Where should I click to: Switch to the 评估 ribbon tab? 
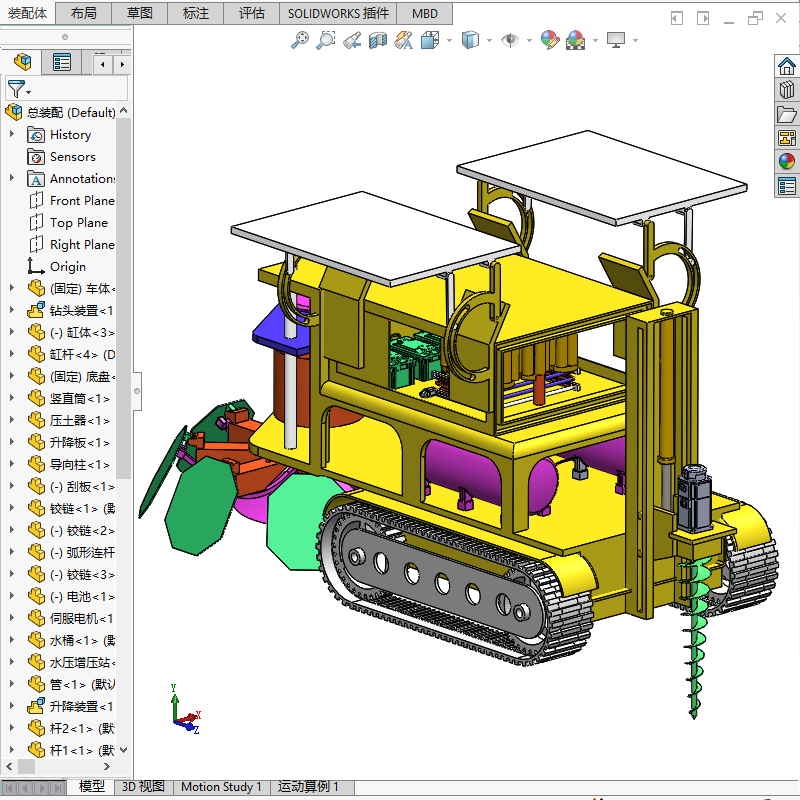tap(252, 13)
